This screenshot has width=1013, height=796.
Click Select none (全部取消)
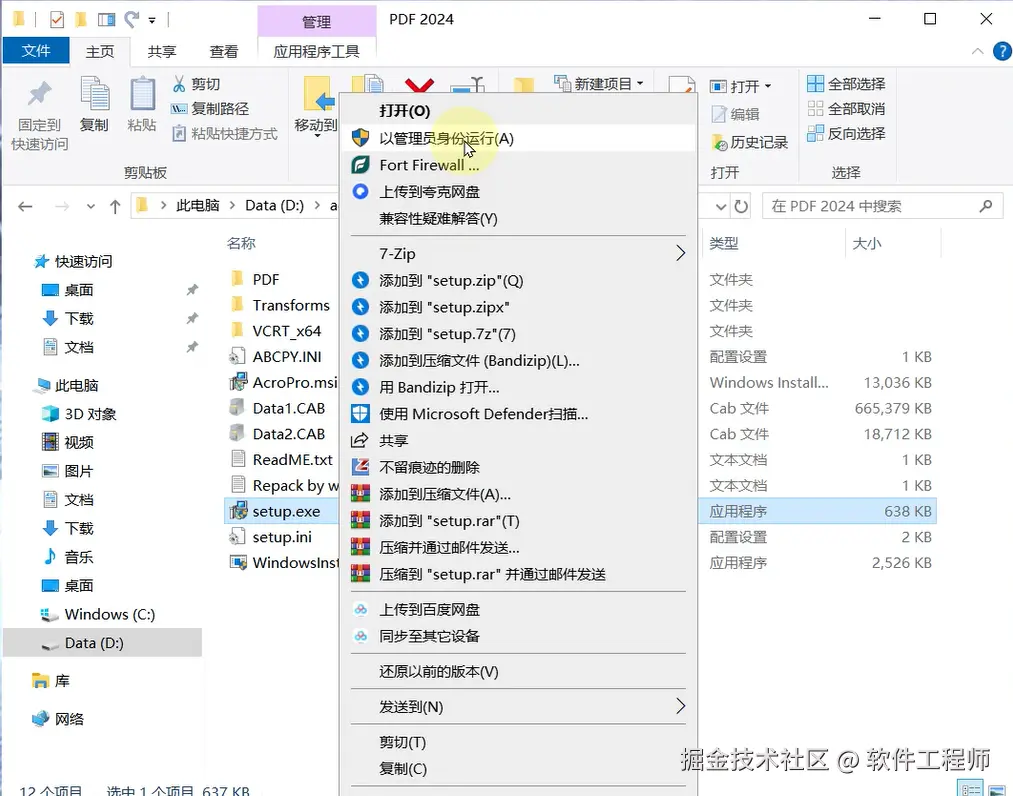(x=846, y=109)
